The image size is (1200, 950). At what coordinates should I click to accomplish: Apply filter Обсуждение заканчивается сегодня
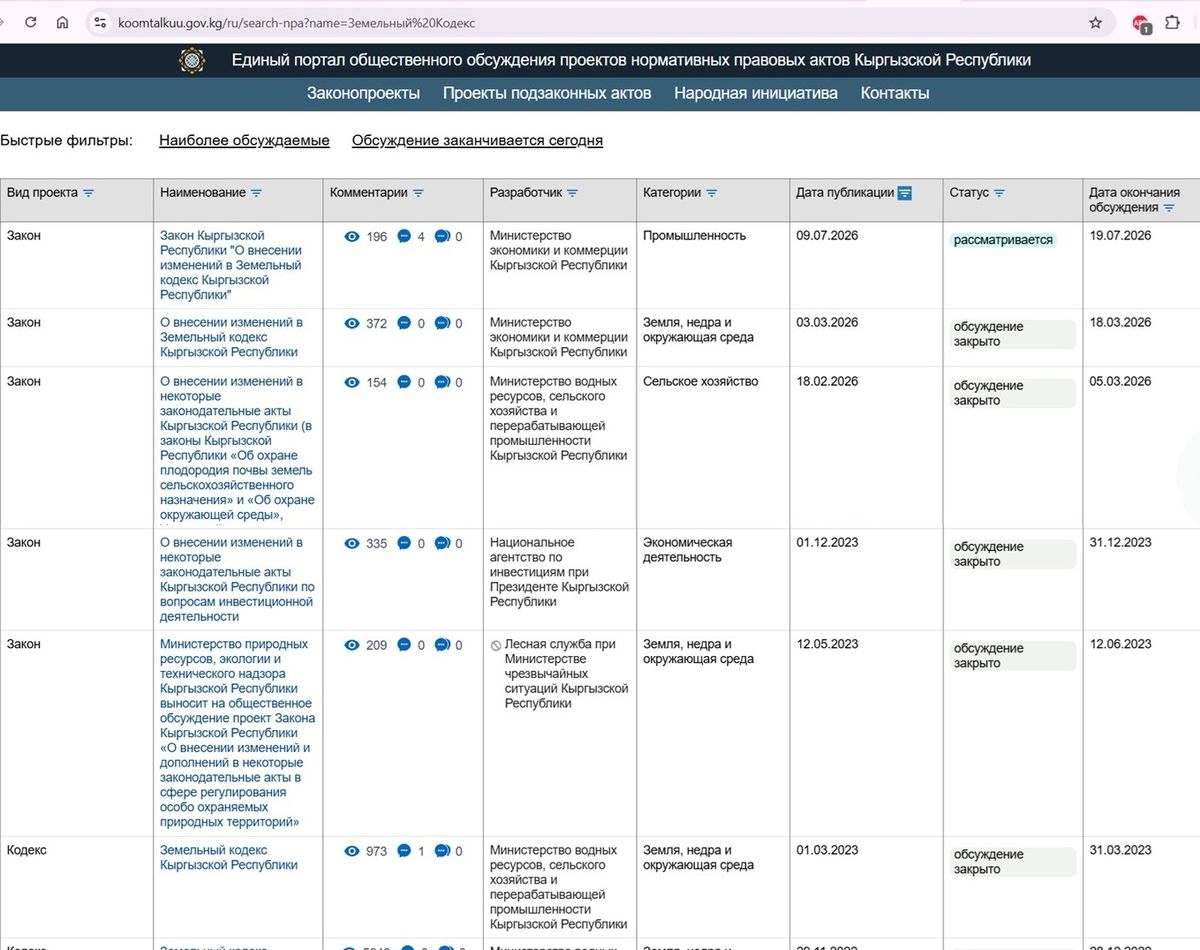click(x=477, y=141)
